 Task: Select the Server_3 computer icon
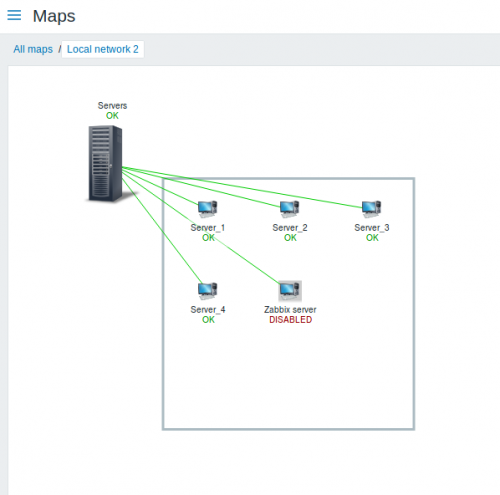[371, 209]
